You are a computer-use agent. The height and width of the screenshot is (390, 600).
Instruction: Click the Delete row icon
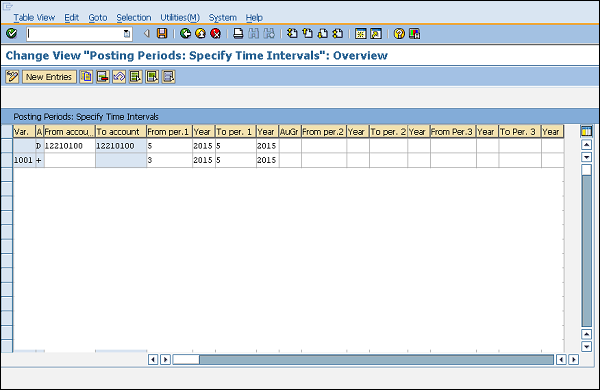tap(103, 77)
